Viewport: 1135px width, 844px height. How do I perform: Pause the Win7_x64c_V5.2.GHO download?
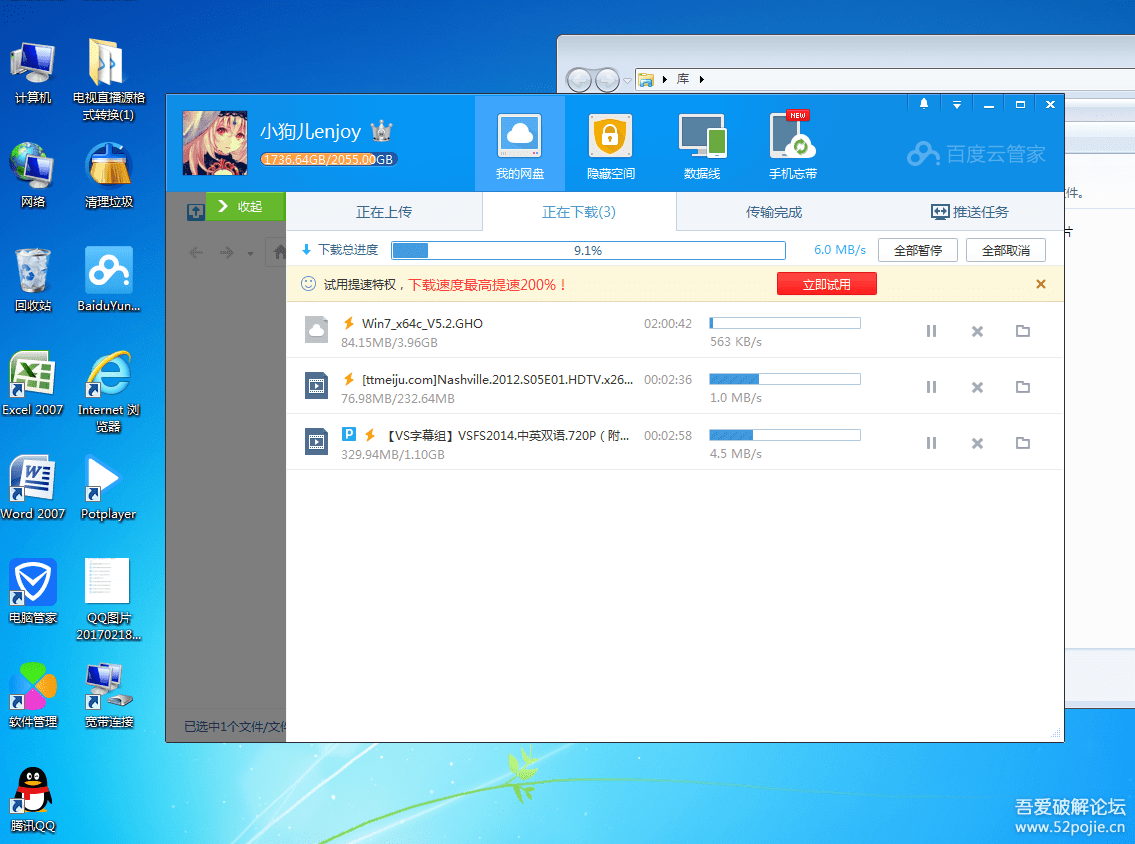[932, 332]
